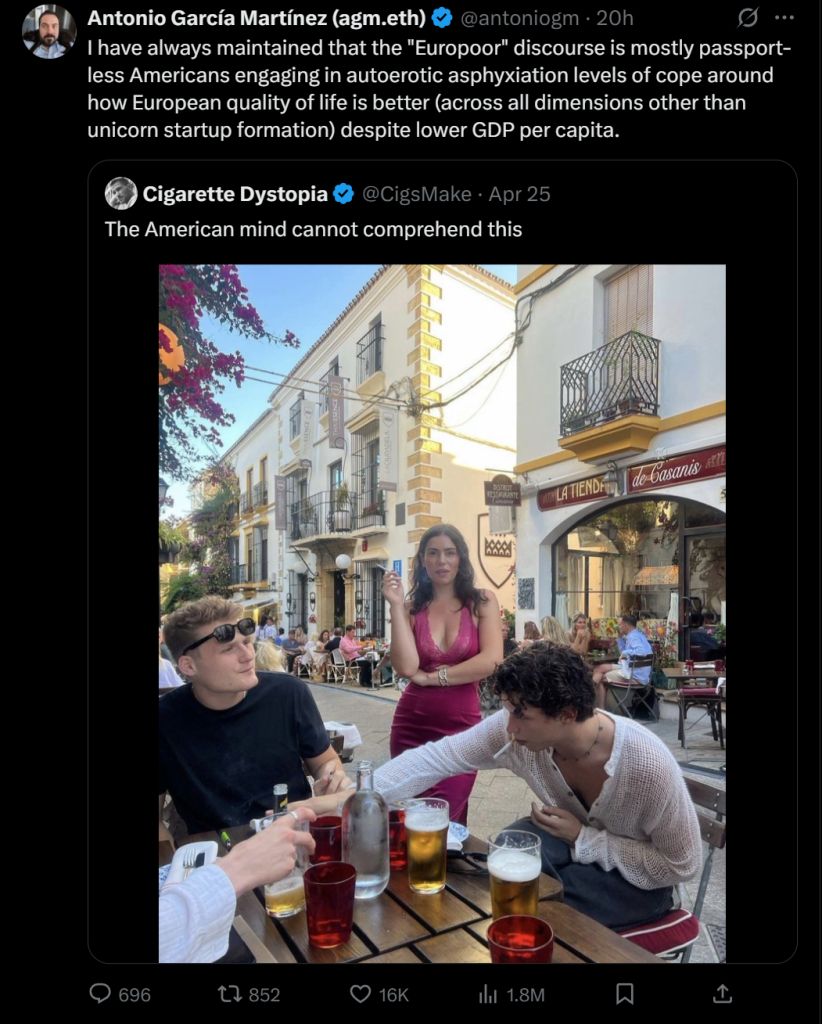Bookmark this post
The height and width of the screenshot is (1024, 822).
click(x=625, y=994)
